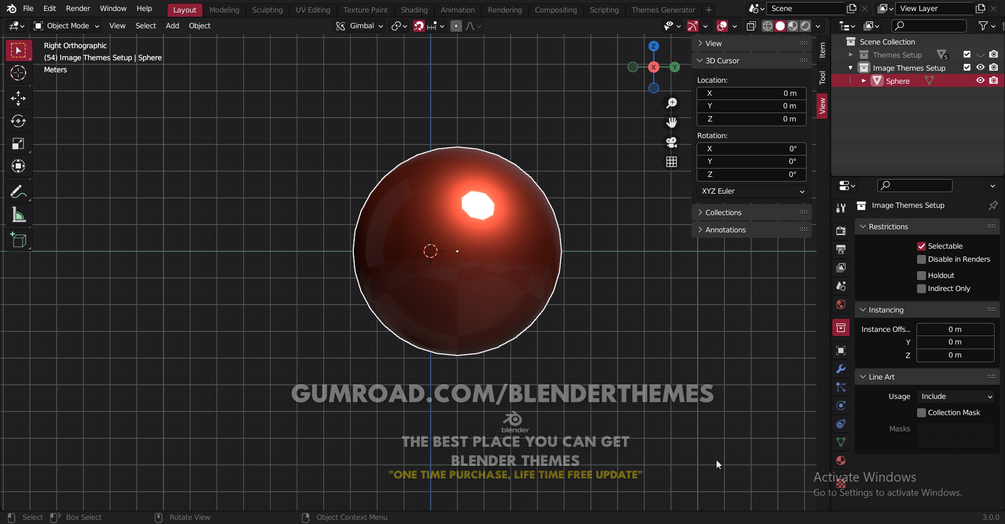The width and height of the screenshot is (1005, 524).
Task: Select the Scale tool
Action: 18,143
